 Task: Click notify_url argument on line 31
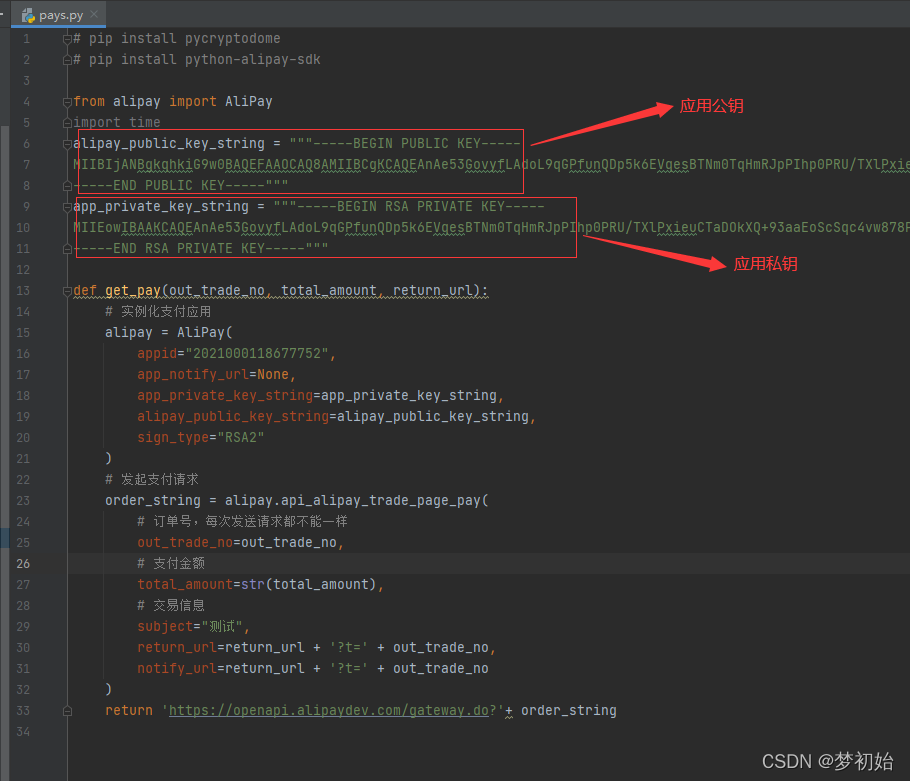click(x=313, y=668)
